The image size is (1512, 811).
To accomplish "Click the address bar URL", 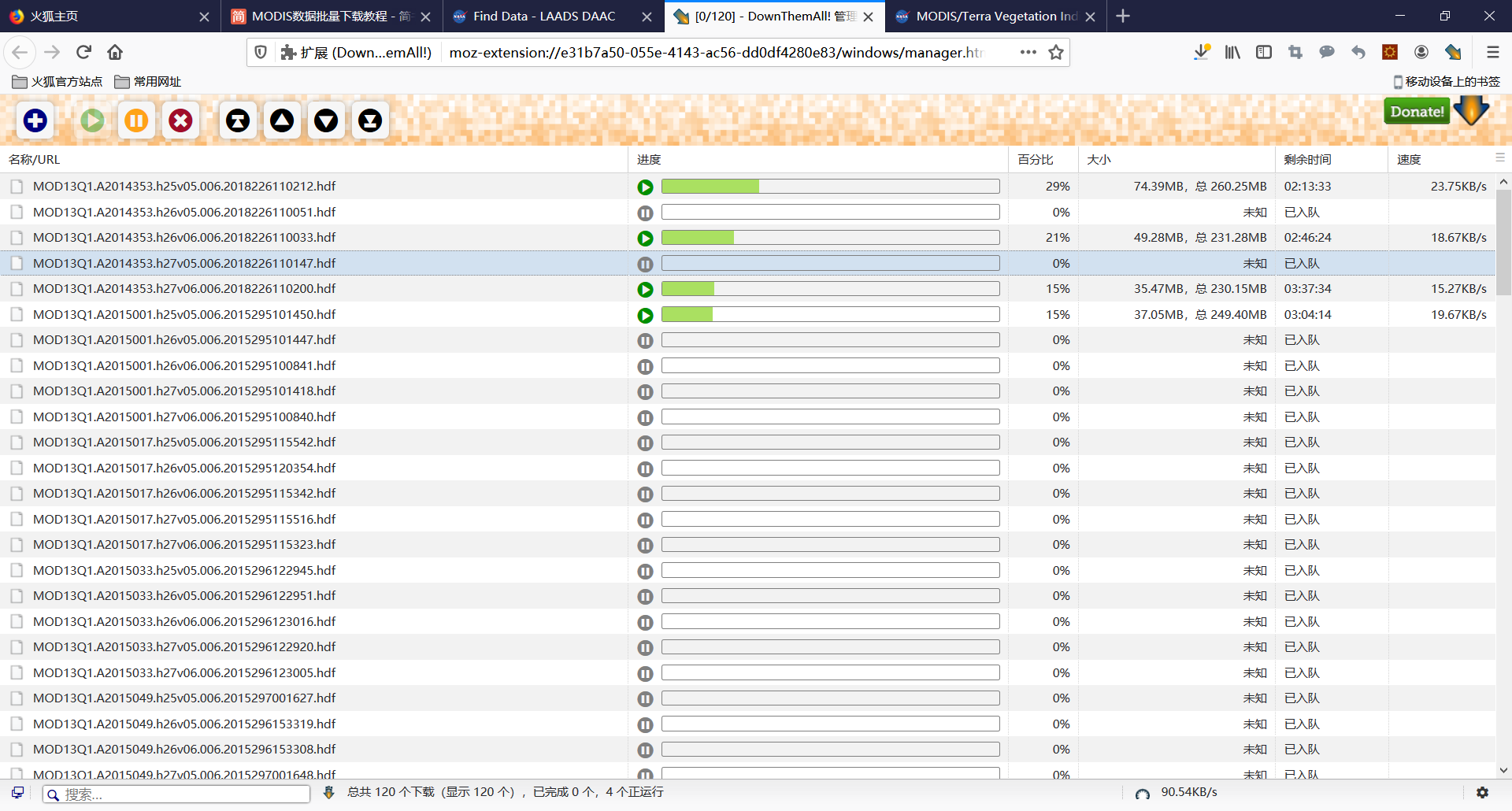I will click(x=715, y=52).
